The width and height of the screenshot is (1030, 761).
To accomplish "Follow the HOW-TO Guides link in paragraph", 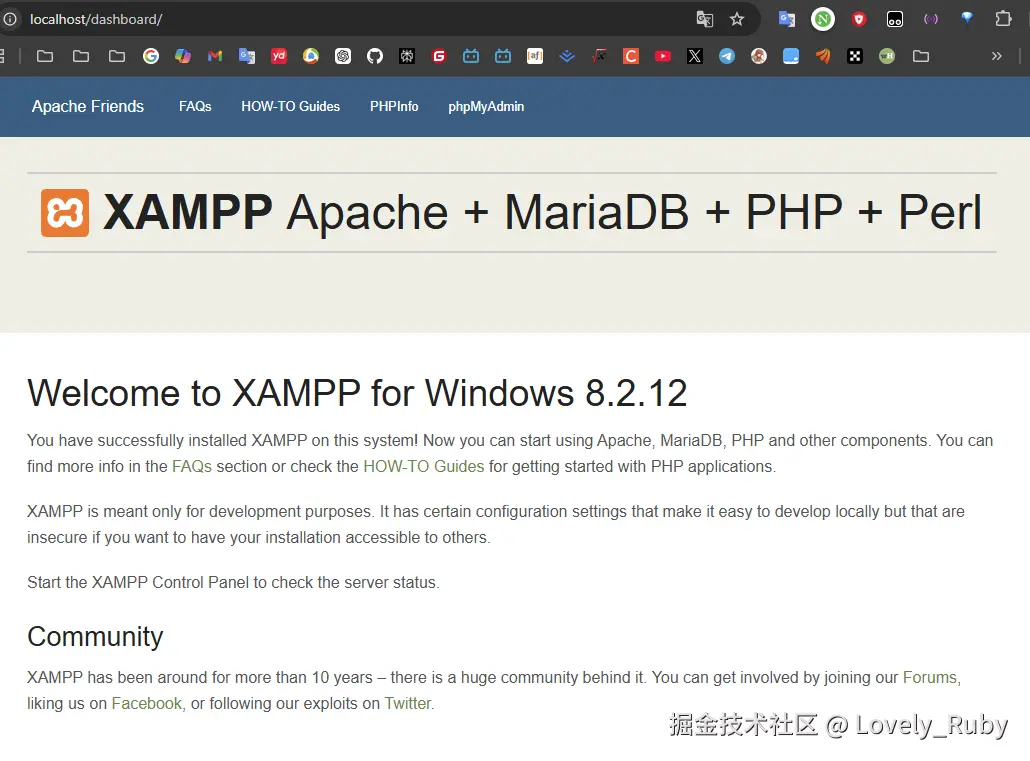I will click(x=424, y=467).
